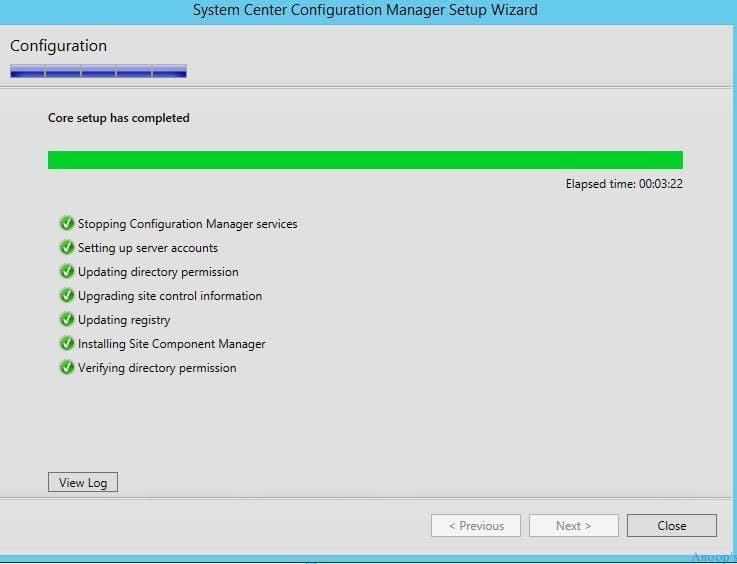Click the Close button

click(672, 525)
